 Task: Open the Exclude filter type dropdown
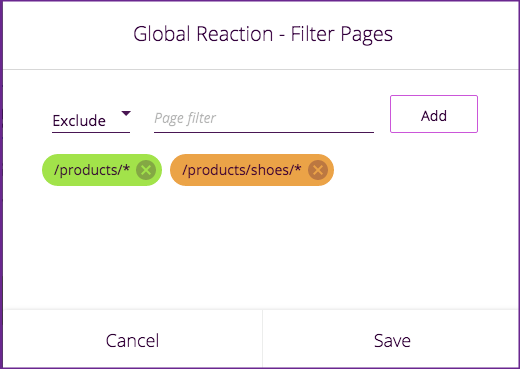click(91, 120)
